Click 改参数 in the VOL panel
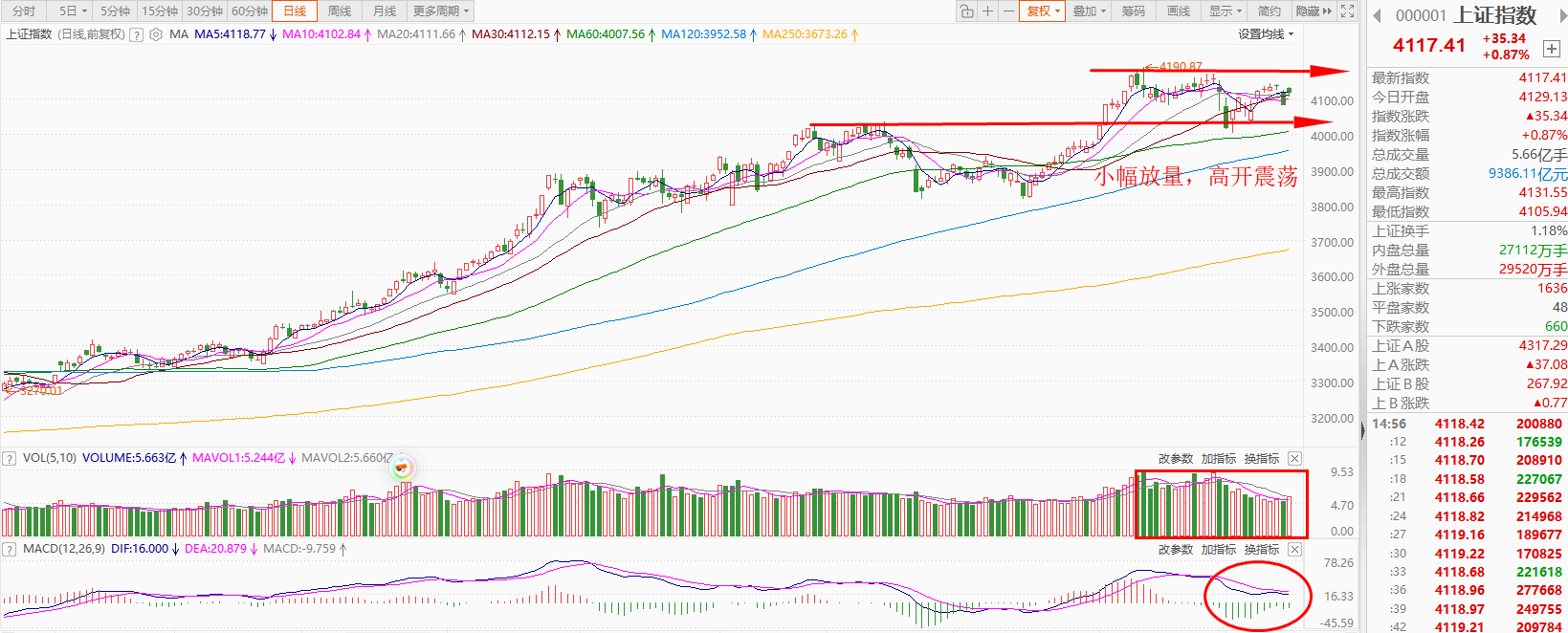1568x633 pixels. 1175,459
